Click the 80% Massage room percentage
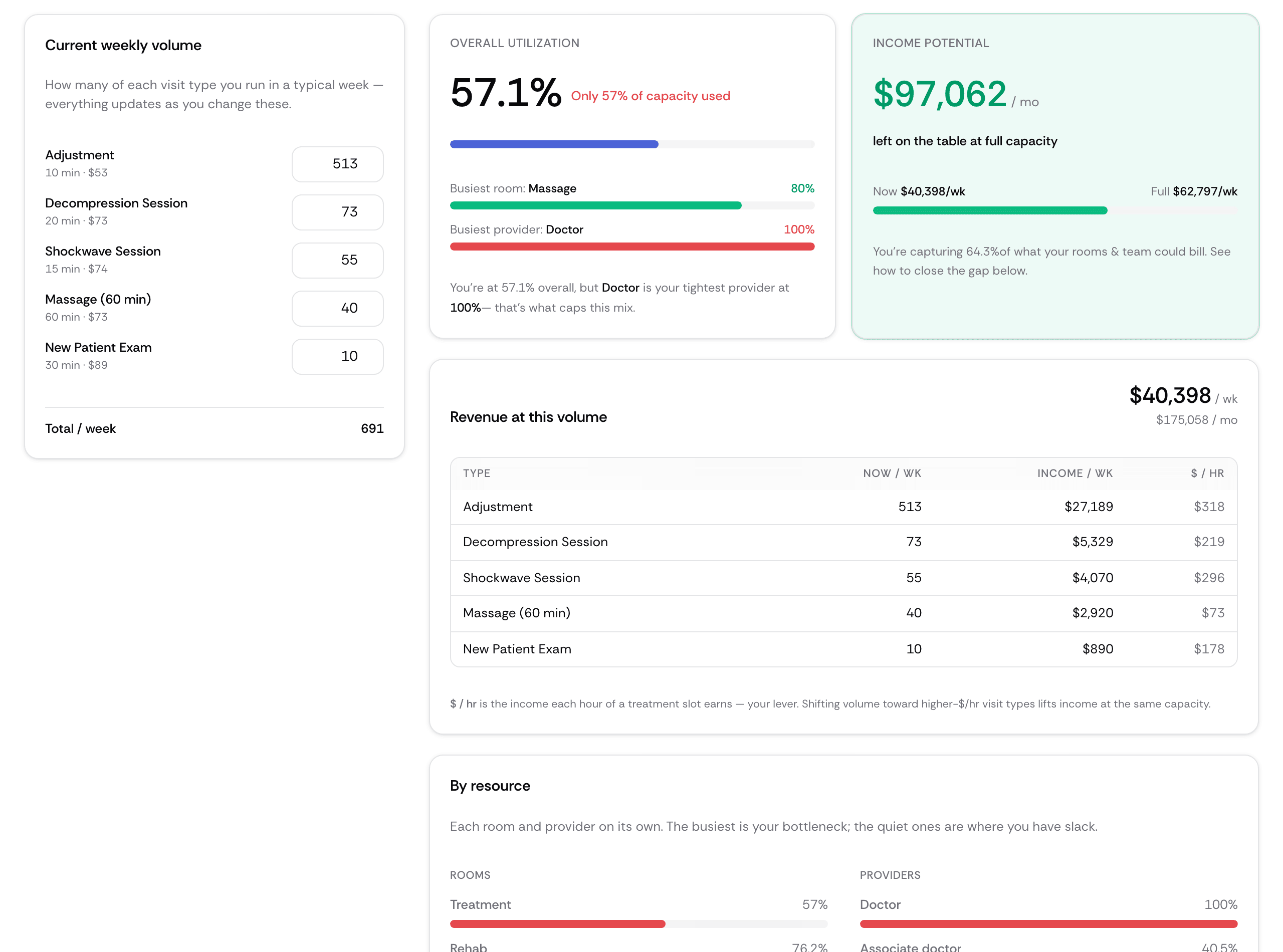This screenshot has width=1283, height=952. pos(802,188)
